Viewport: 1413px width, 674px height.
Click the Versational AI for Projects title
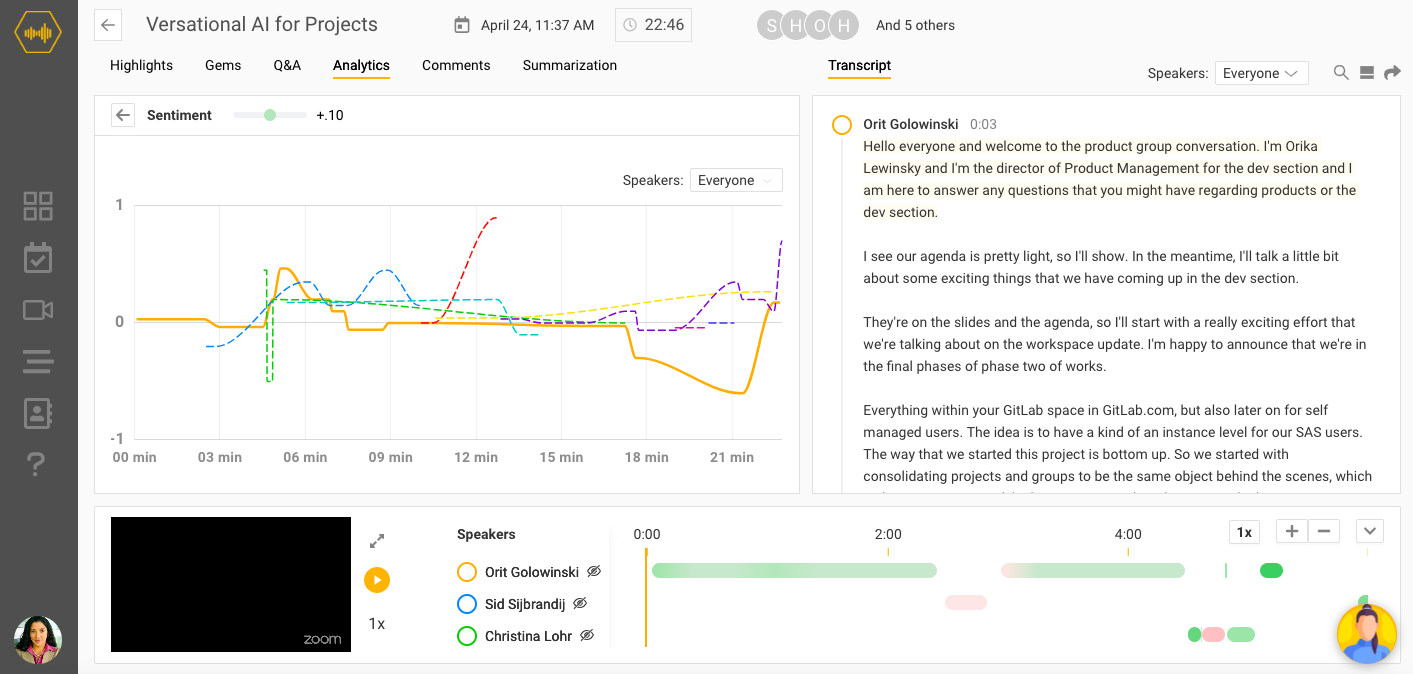coord(262,24)
